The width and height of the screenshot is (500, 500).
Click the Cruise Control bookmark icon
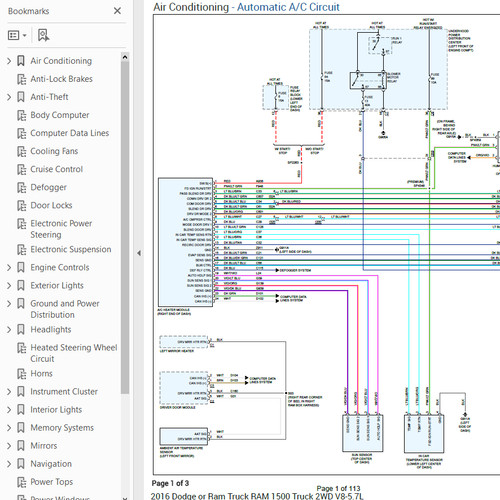pos(21,169)
